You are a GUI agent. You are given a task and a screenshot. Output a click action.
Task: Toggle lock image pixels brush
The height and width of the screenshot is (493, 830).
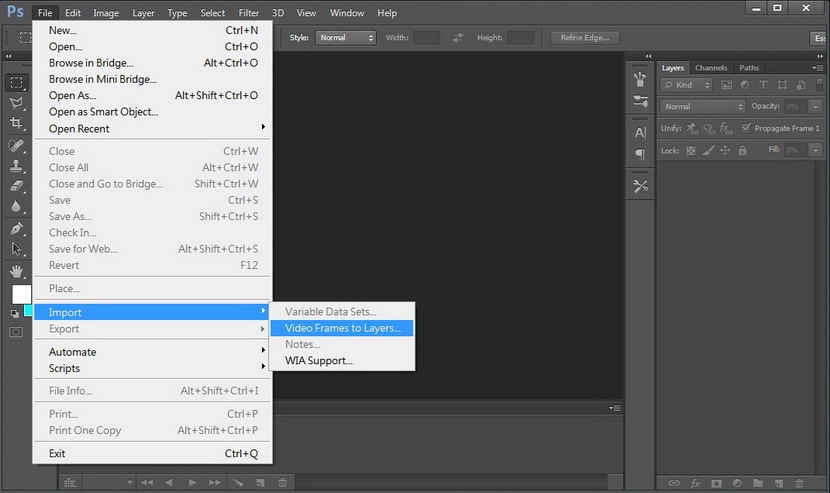tap(708, 150)
